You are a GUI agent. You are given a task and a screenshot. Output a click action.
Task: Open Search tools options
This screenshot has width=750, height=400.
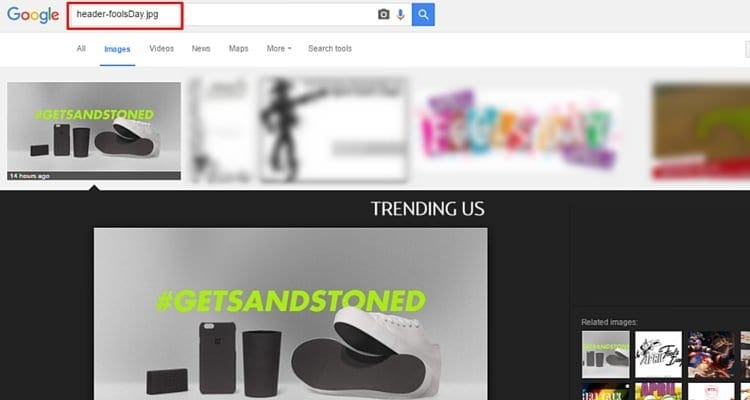click(x=330, y=48)
